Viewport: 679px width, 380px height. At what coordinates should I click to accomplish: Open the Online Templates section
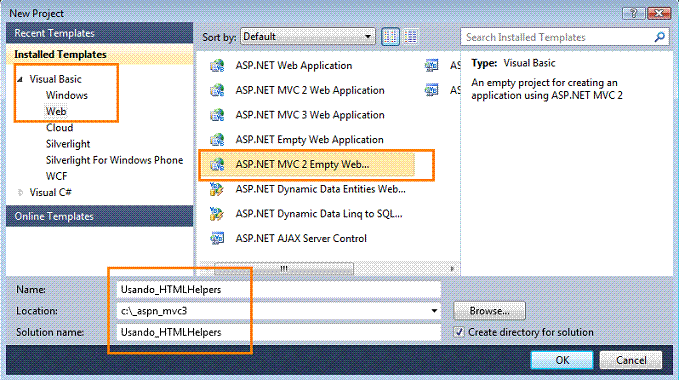(100, 216)
